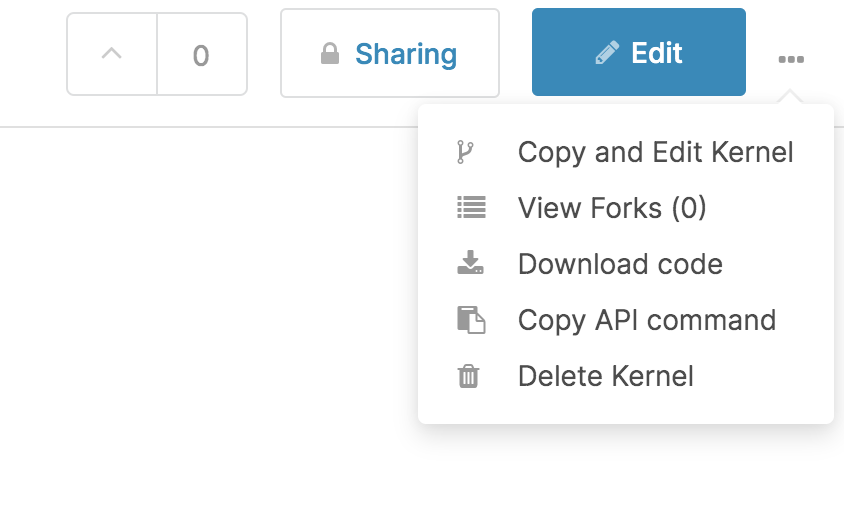The height and width of the screenshot is (506, 844).
Task: Select Copy and Edit Kernel
Action: click(x=626, y=152)
